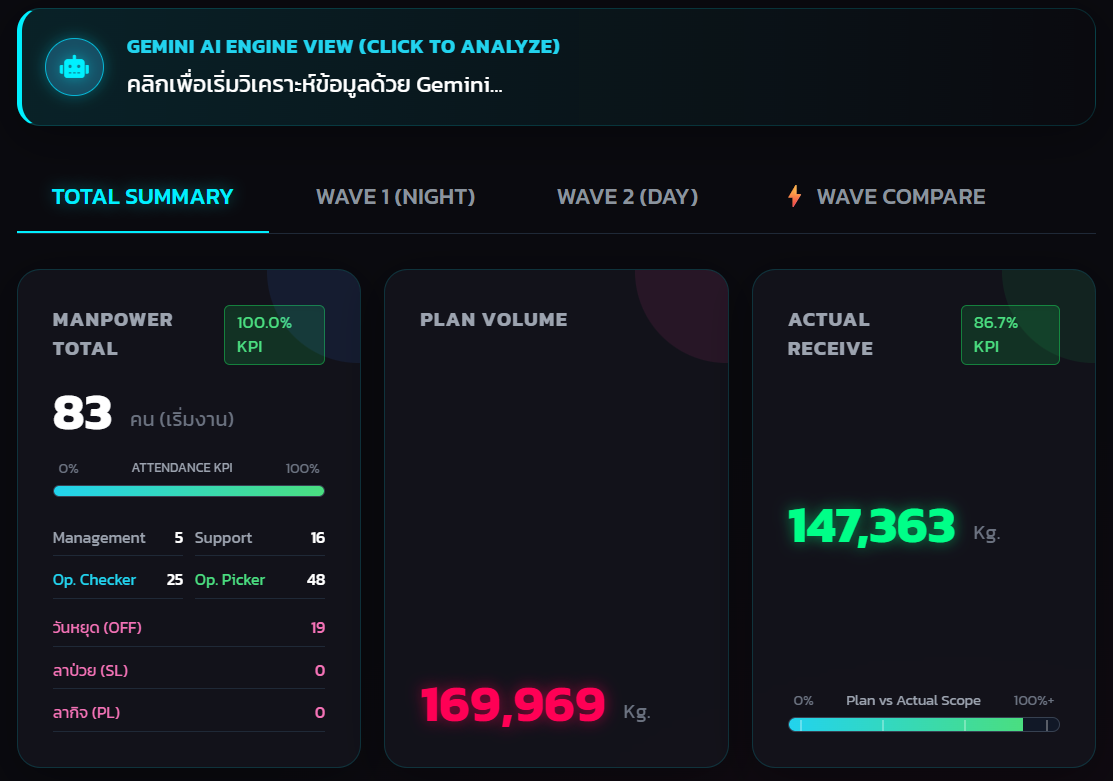The width and height of the screenshot is (1113, 781).
Task: Open the WAVE COMPARE tab
Action: [x=900, y=196]
